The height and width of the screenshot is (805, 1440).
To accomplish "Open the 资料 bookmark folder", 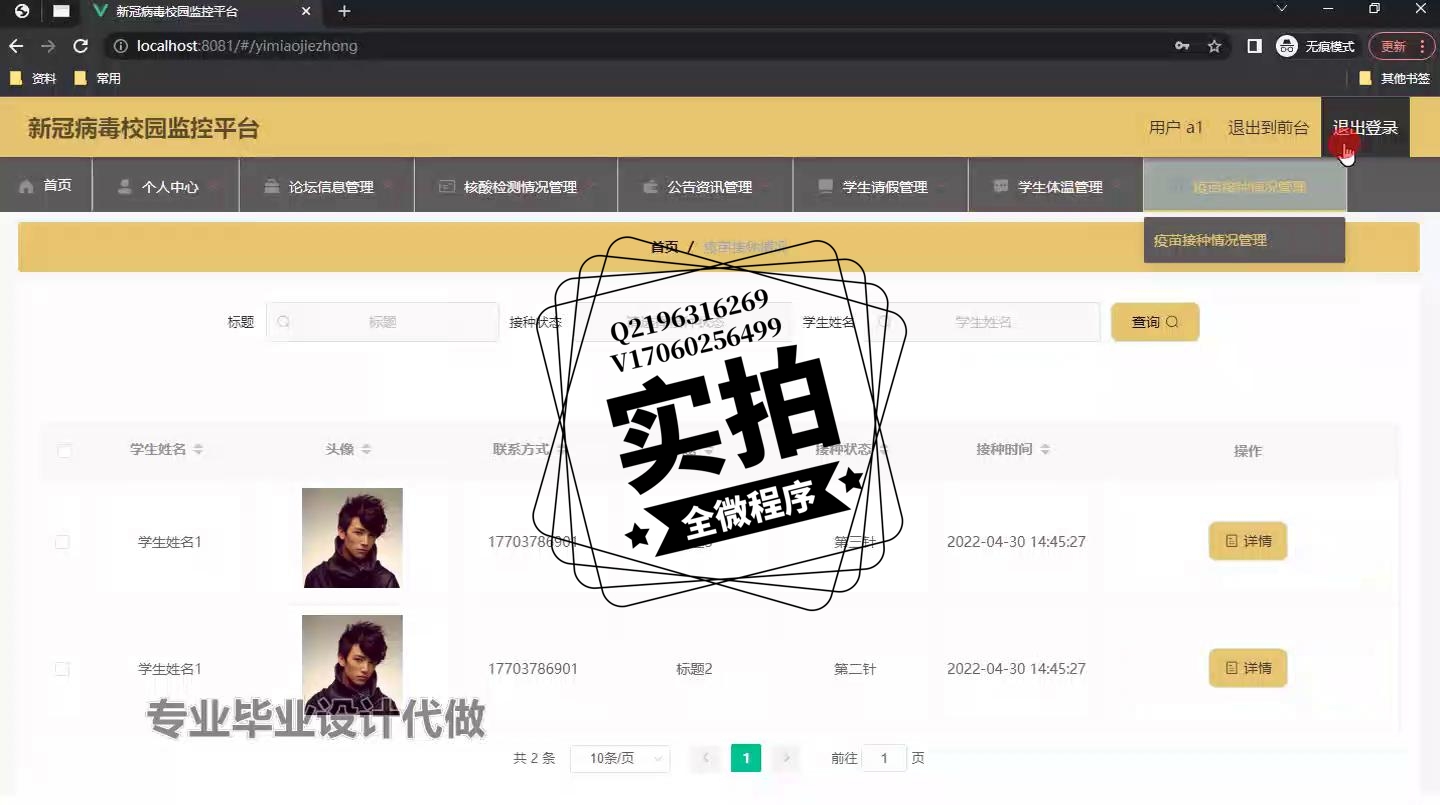I will point(33,78).
